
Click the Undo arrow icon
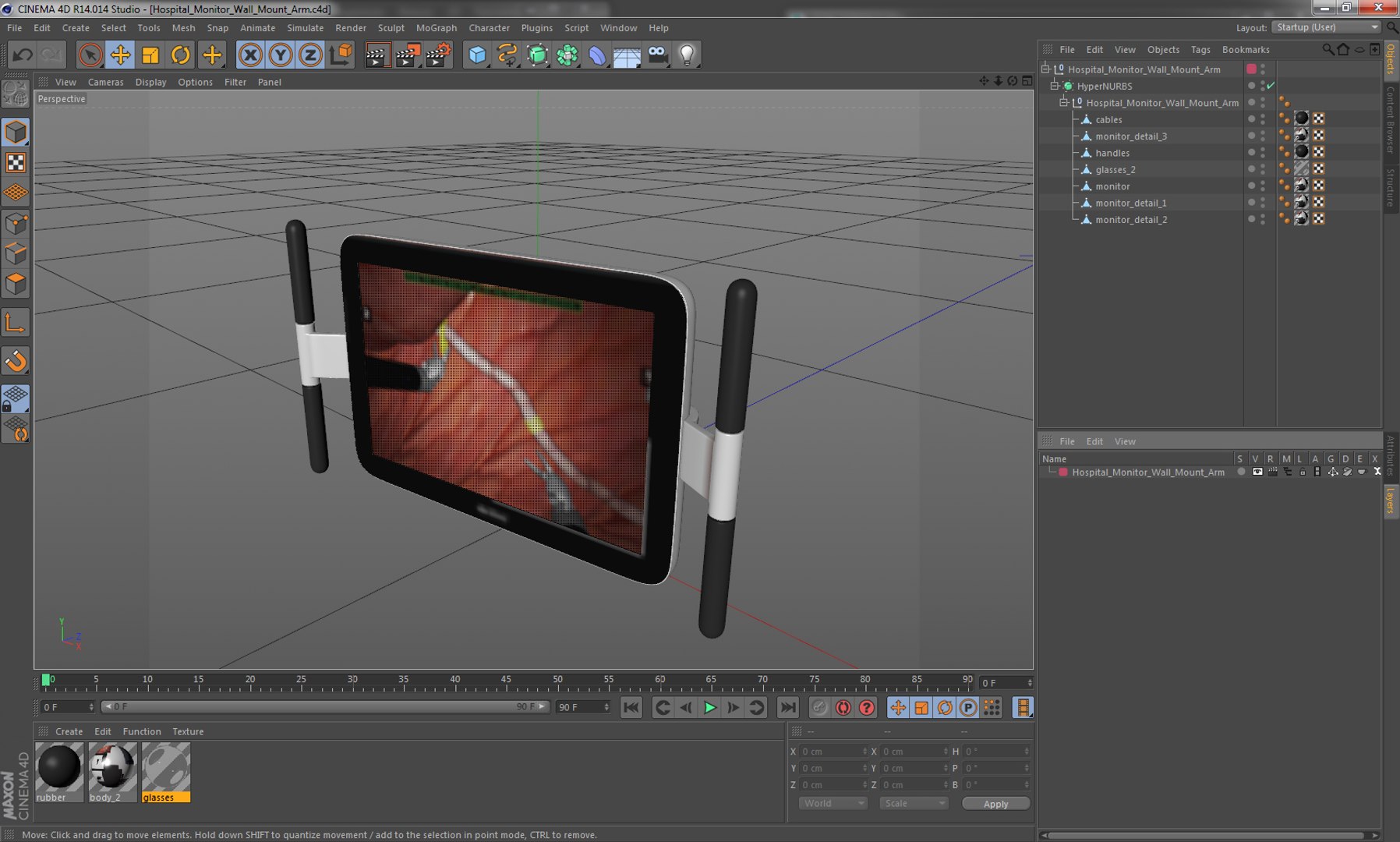(23, 55)
